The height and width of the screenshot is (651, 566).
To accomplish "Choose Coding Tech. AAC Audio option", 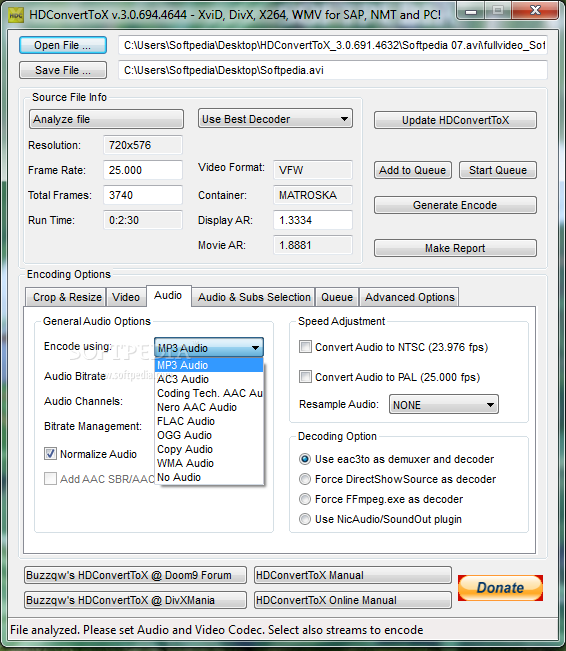I will click(209, 393).
